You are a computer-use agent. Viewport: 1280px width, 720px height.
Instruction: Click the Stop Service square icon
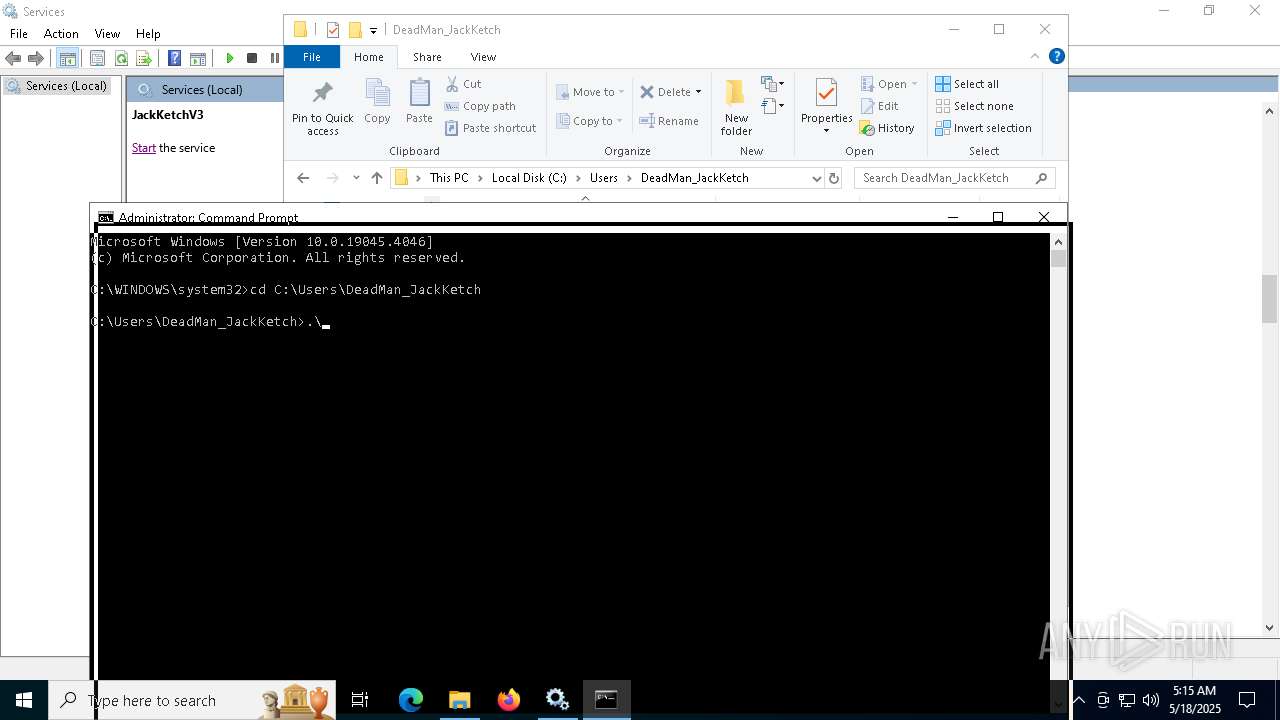click(x=252, y=58)
